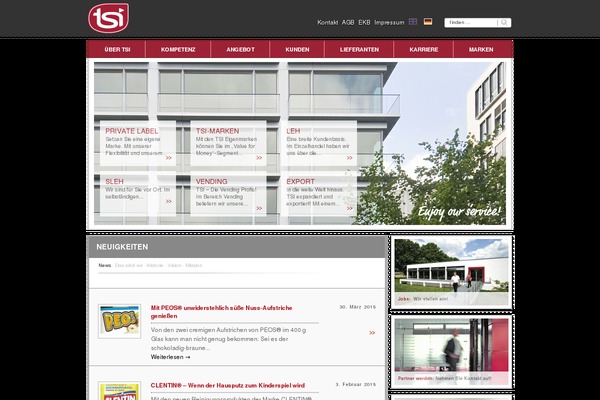Open the PEOS Nuss-Aufstriche headline
Screen dimensions: 600x400
point(221,312)
